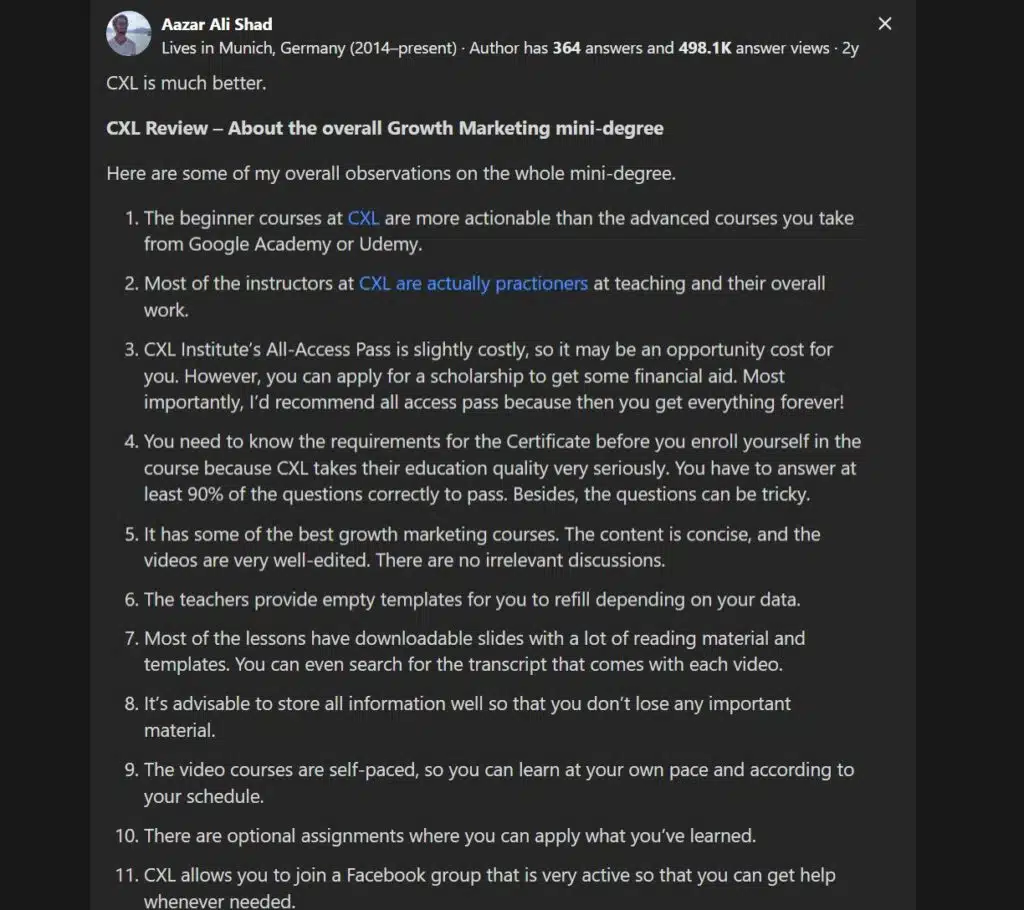
Task: Click the 'CXL are actually practioners' hyperlink
Action: pyautogui.click(x=473, y=283)
